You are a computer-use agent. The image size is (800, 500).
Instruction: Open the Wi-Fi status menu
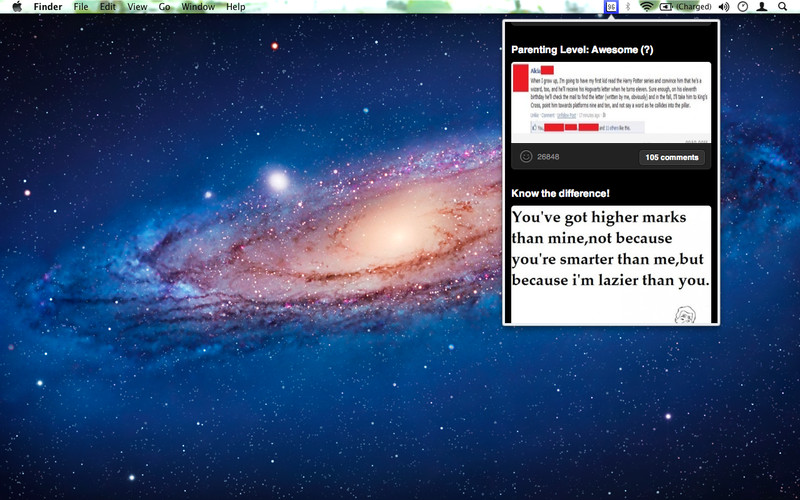pos(647,7)
